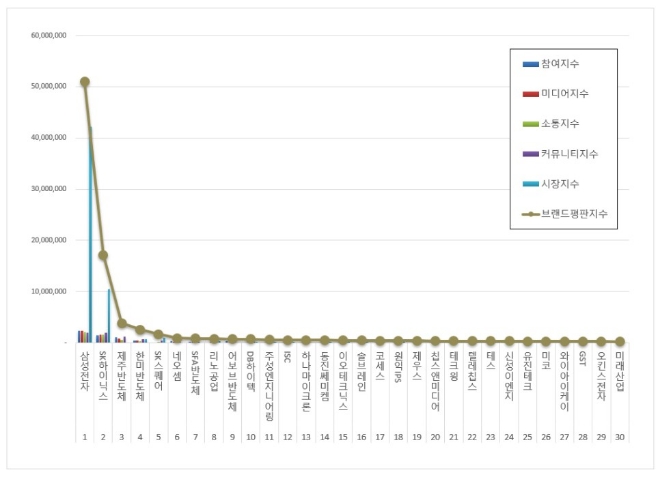Select the 한미반도체 x-axis category label

coord(140,370)
